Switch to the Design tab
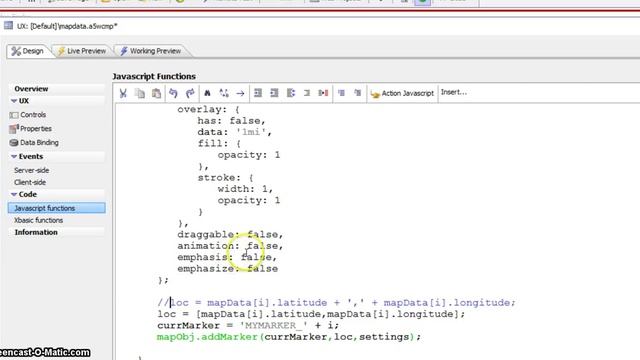 (28, 51)
